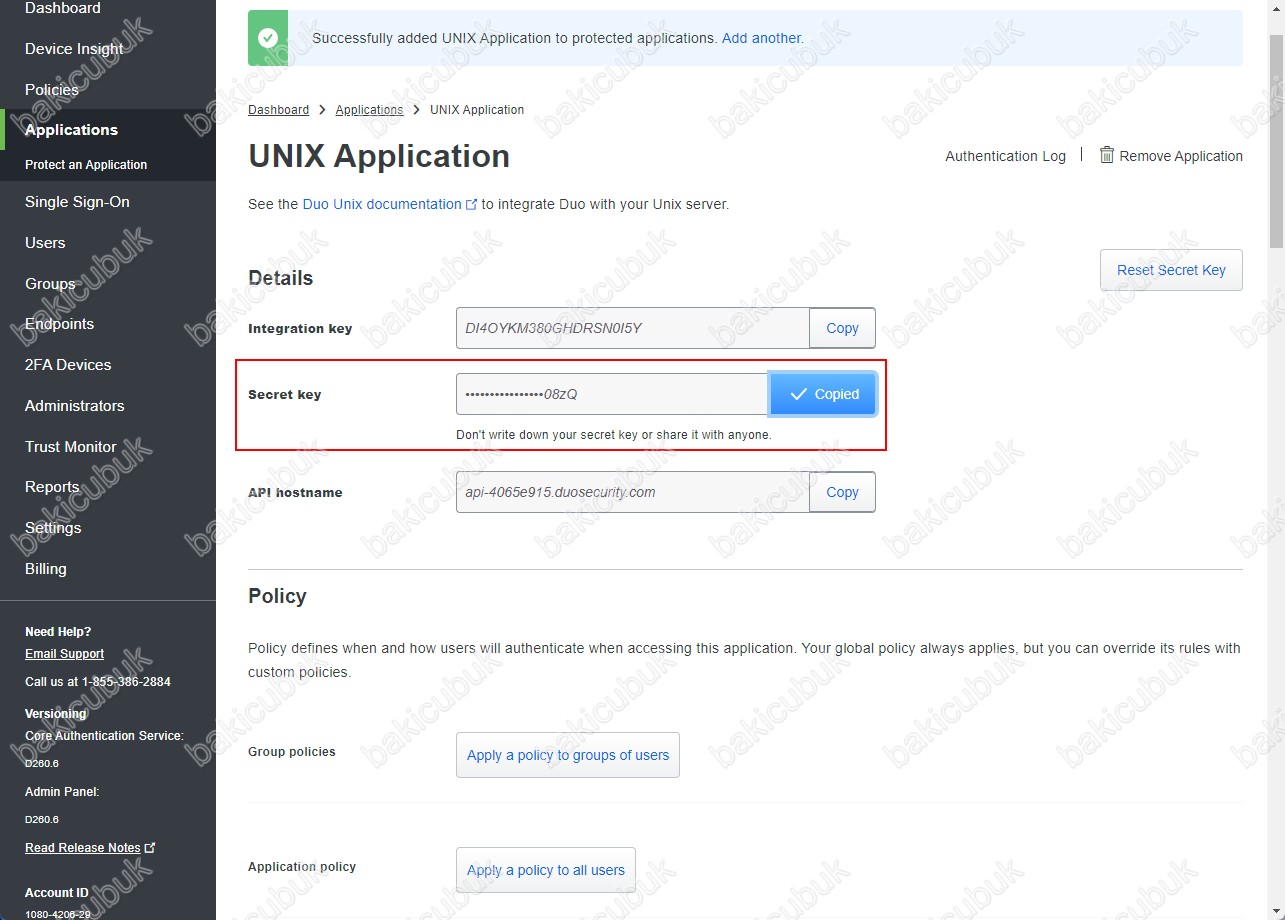Open the Authentication Log link
Image resolution: width=1285 pixels, height=920 pixels.
(x=1005, y=156)
